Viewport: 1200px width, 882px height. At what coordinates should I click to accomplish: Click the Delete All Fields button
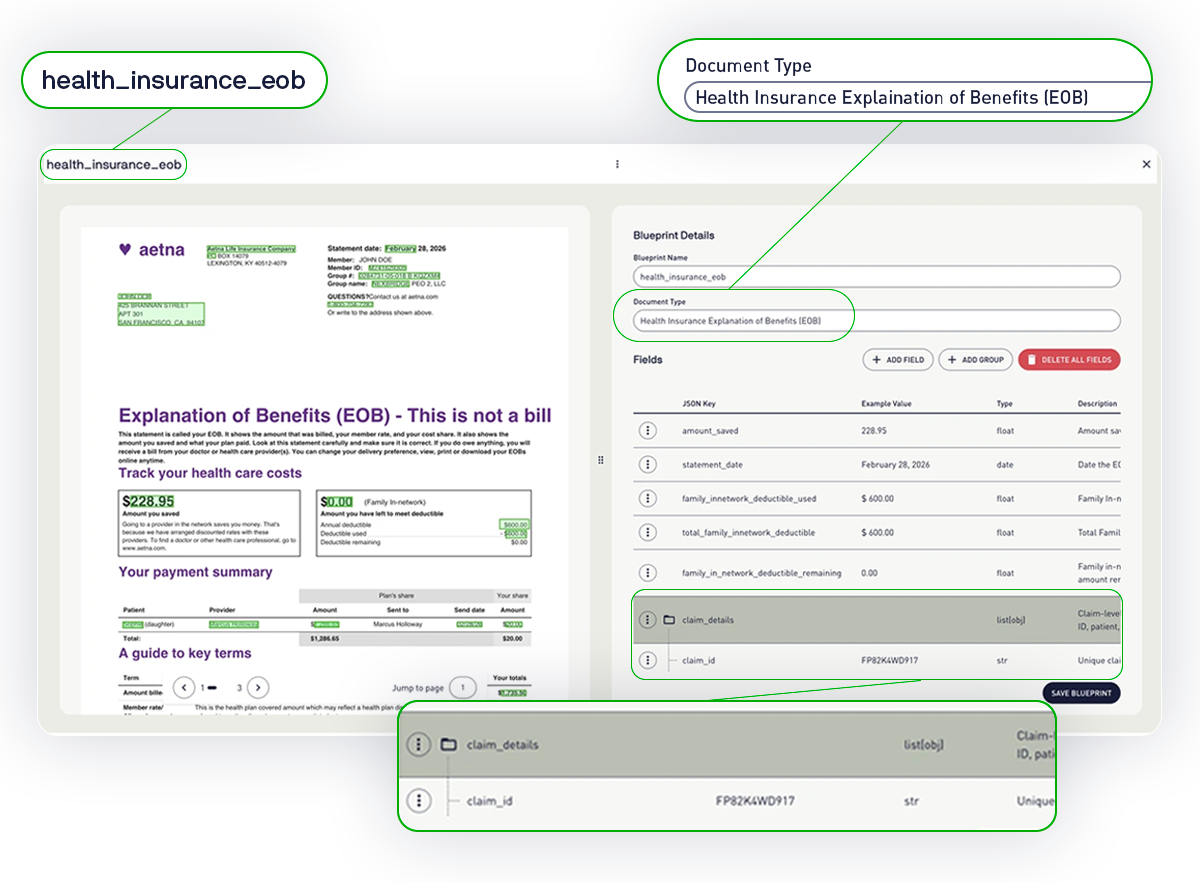tap(1068, 359)
